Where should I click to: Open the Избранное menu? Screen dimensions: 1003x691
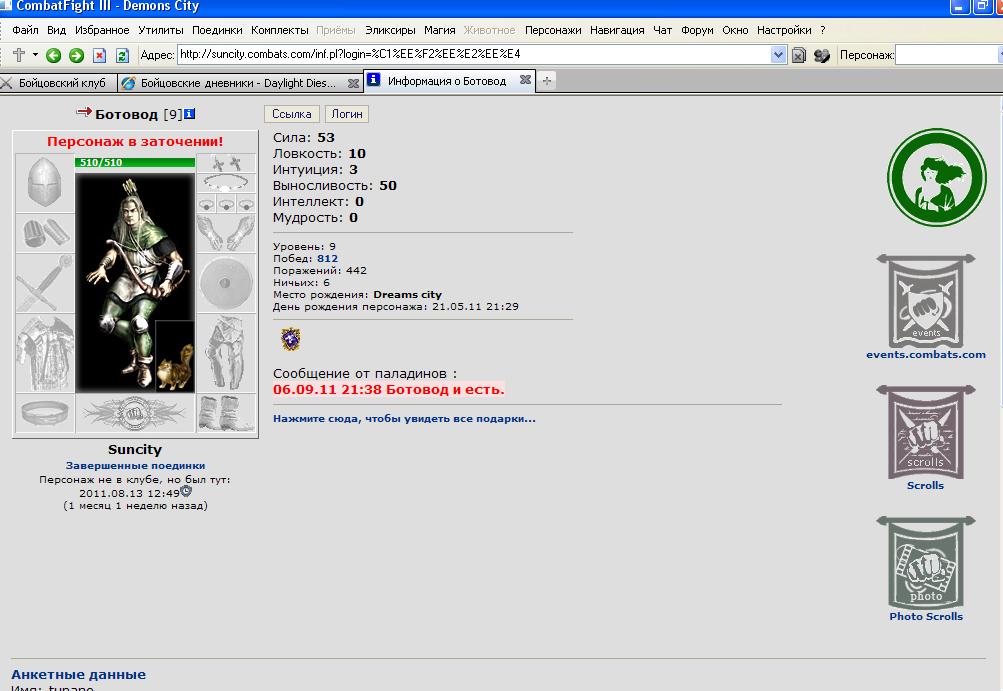pyautogui.click(x=102, y=30)
